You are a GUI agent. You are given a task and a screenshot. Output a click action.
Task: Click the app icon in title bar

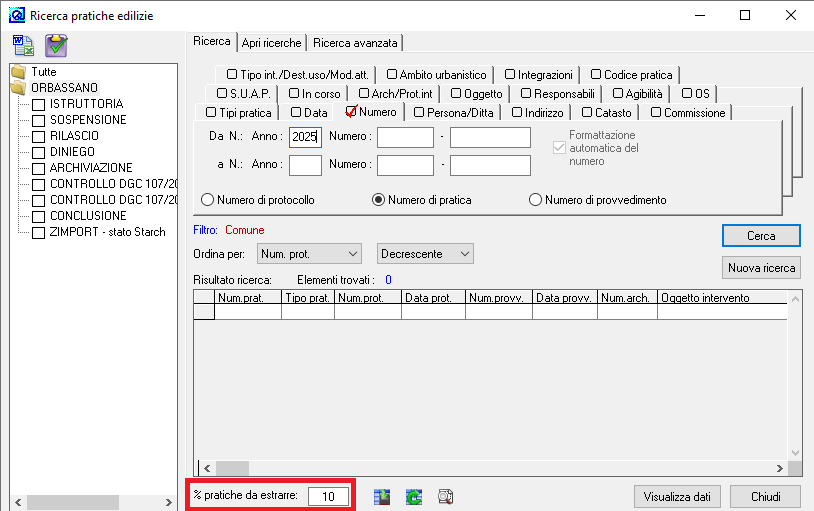click(15, 15)
